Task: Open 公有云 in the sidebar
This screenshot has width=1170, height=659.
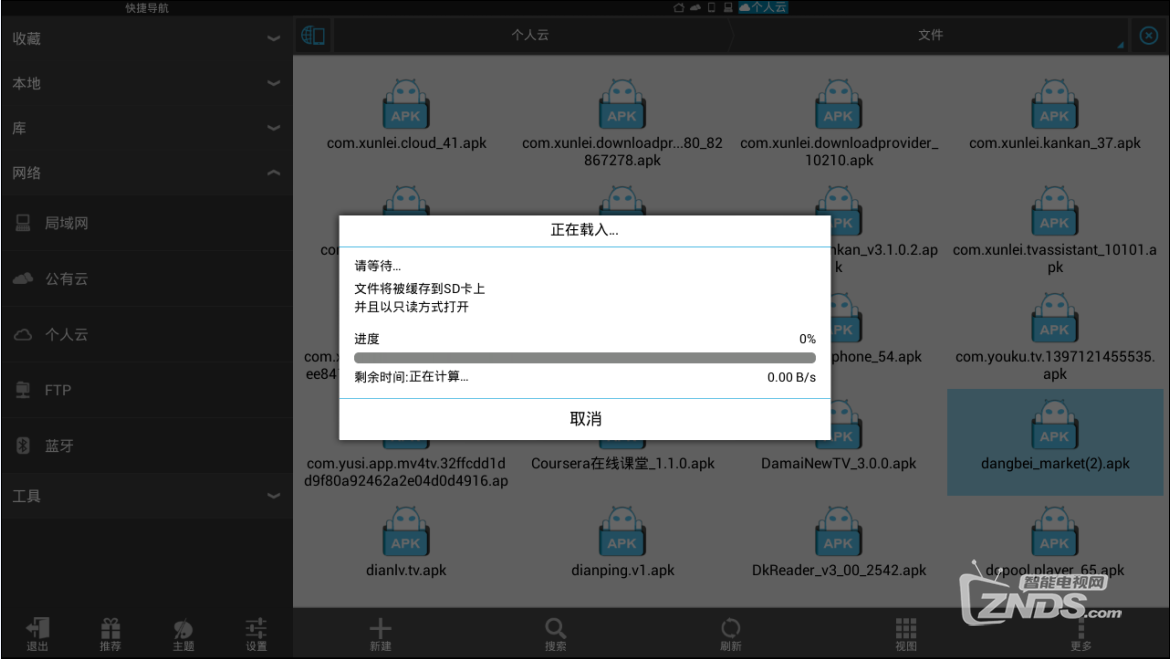Action: point(147,278)
